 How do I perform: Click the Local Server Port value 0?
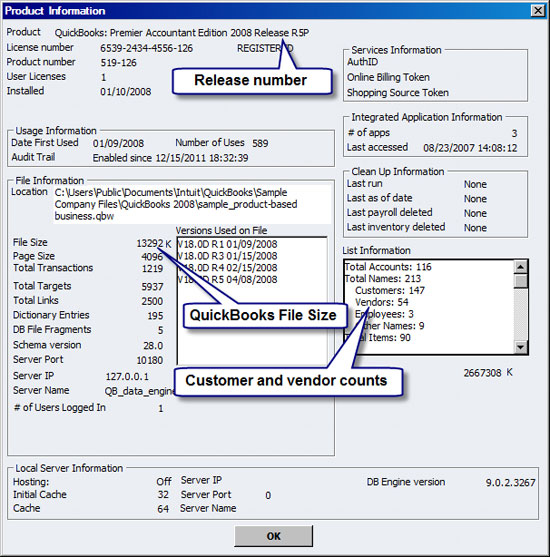268,495
